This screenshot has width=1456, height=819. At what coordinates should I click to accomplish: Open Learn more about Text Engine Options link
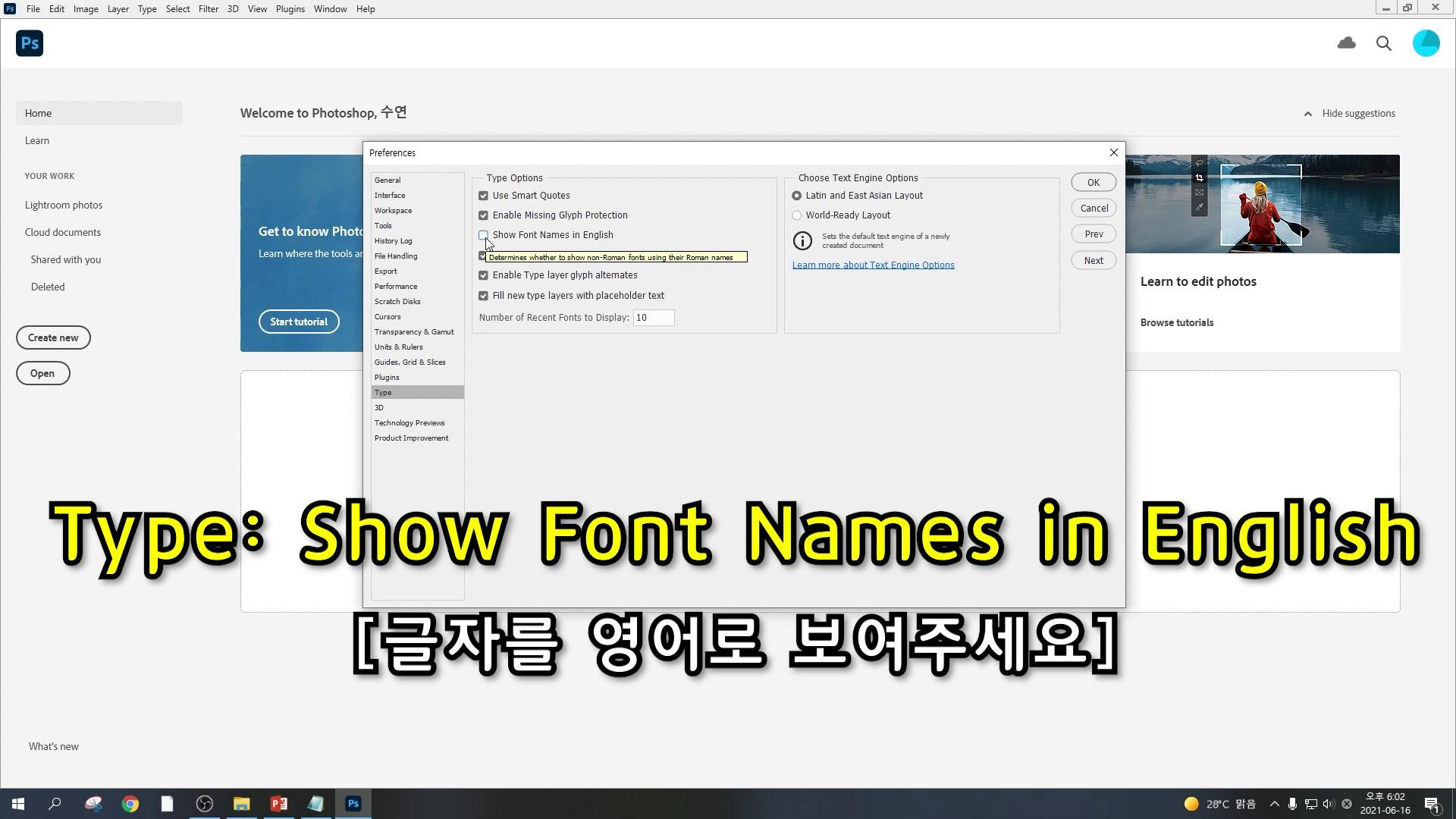[x=873, y=265]
